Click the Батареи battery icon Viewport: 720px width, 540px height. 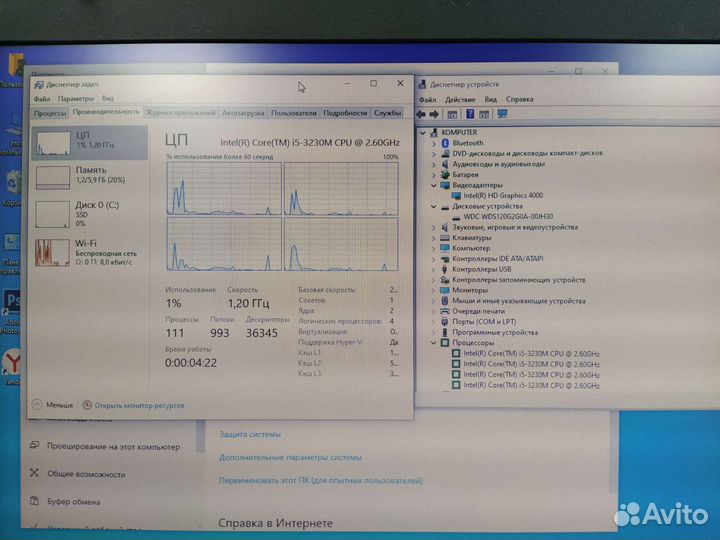(x=444, y=175)
